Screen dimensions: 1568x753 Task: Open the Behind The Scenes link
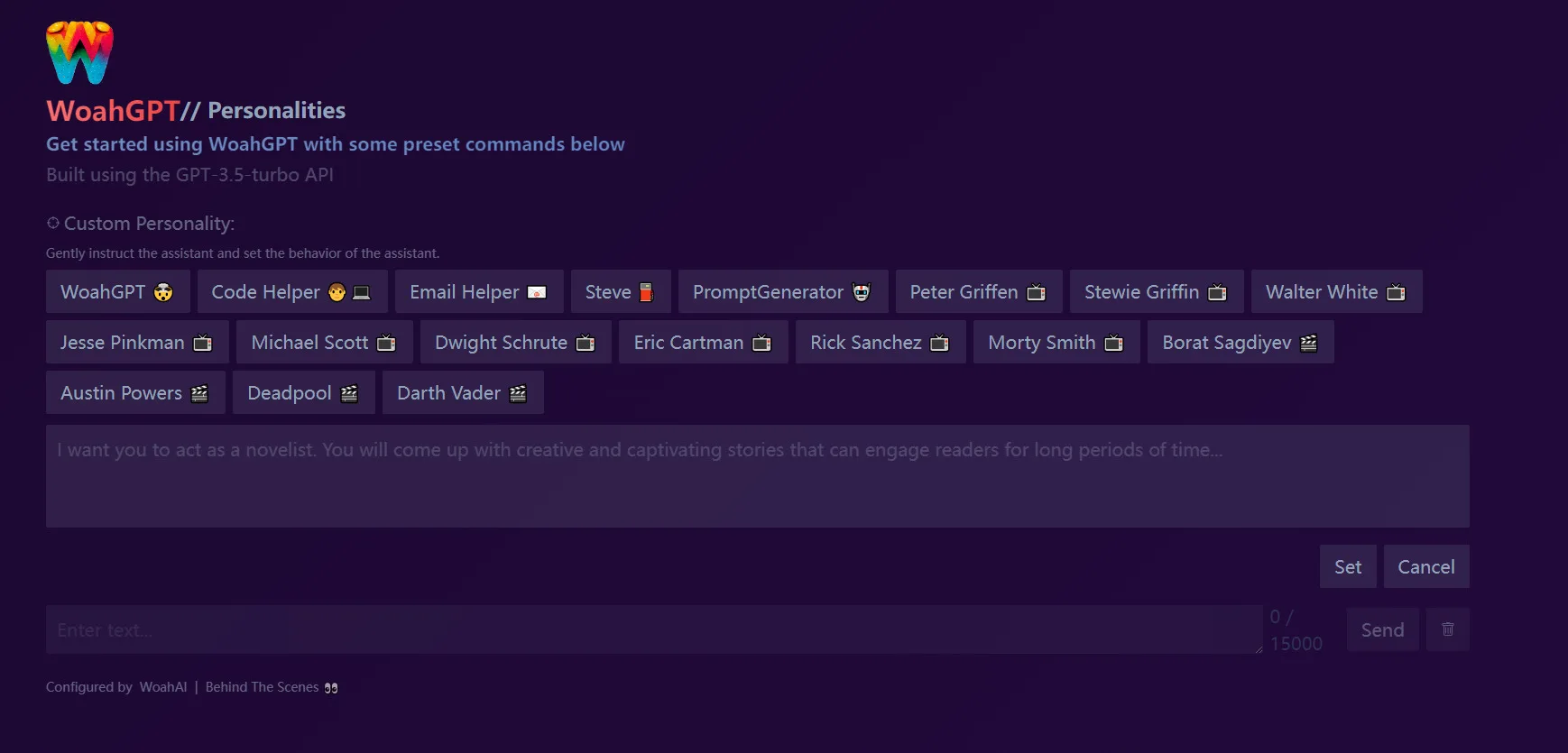tap(272, 687)
